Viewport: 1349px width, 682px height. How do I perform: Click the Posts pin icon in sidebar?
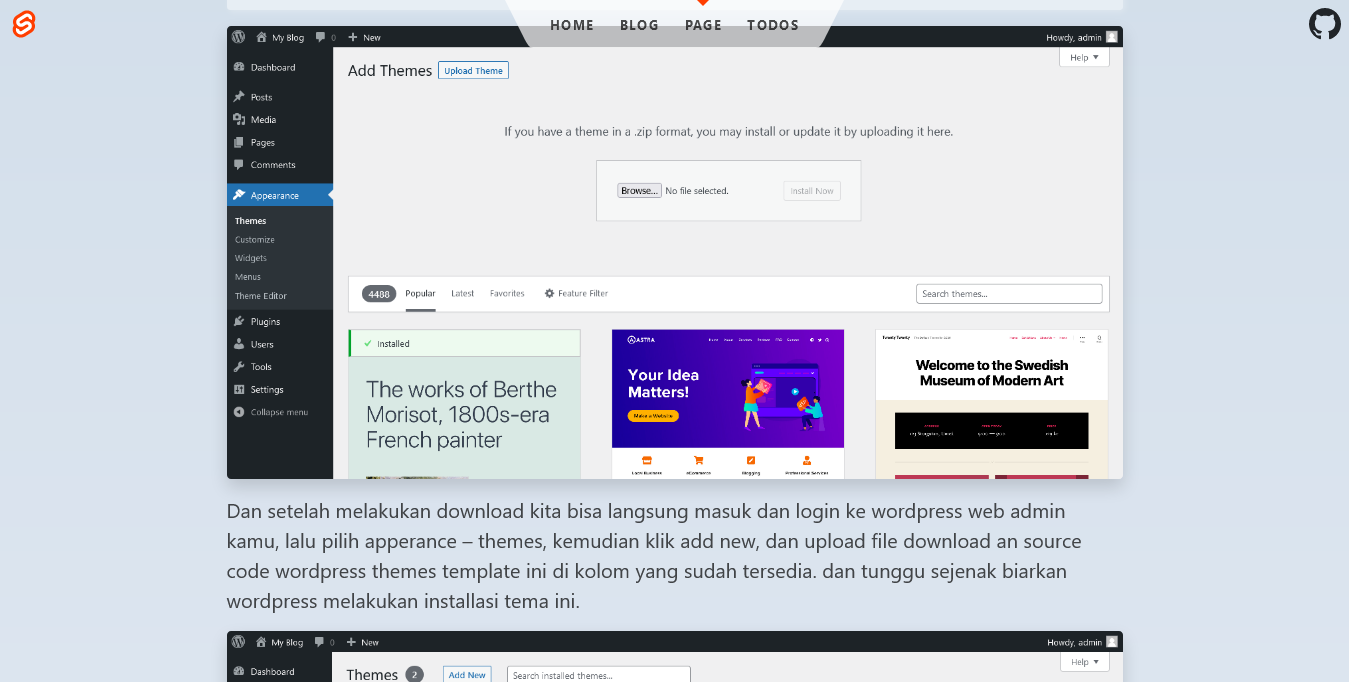[239, 97]
